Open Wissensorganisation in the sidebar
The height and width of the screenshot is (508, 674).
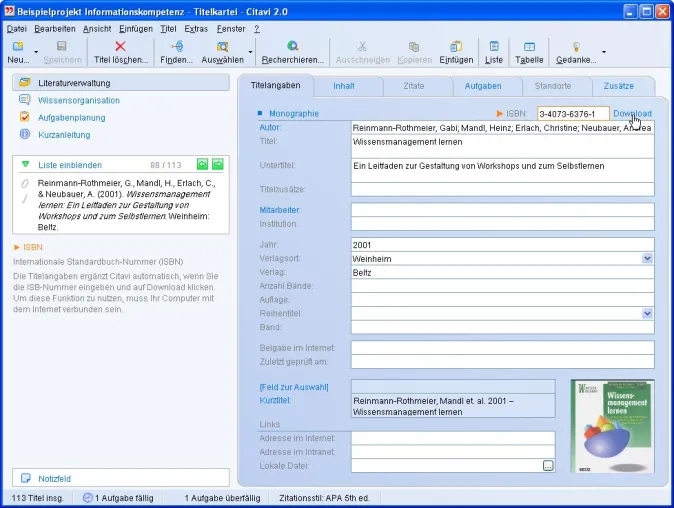[79, 100]
